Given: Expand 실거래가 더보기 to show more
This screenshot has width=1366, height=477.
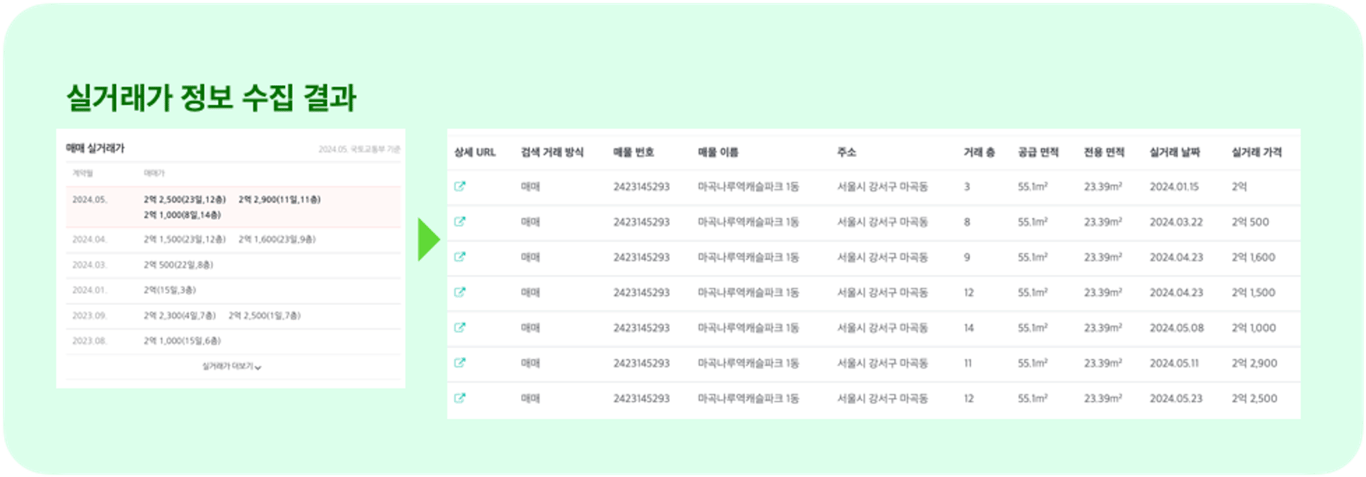Looking at the screenshot, I should [x=232, y=367].
